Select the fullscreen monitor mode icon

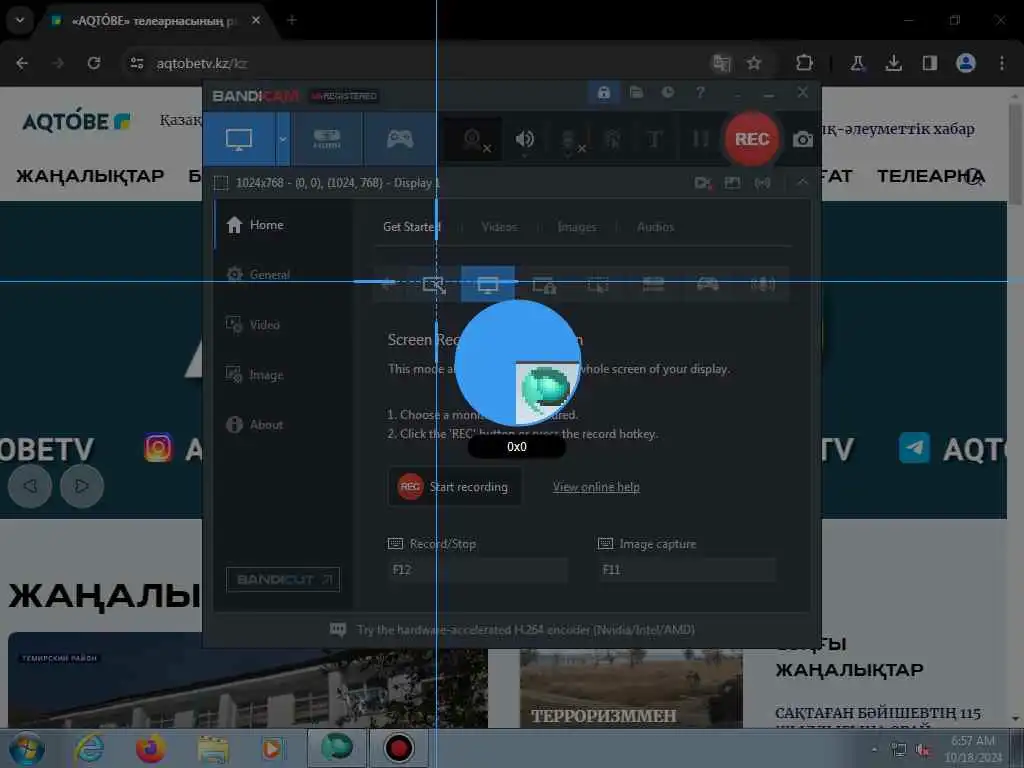coord(487,284)
